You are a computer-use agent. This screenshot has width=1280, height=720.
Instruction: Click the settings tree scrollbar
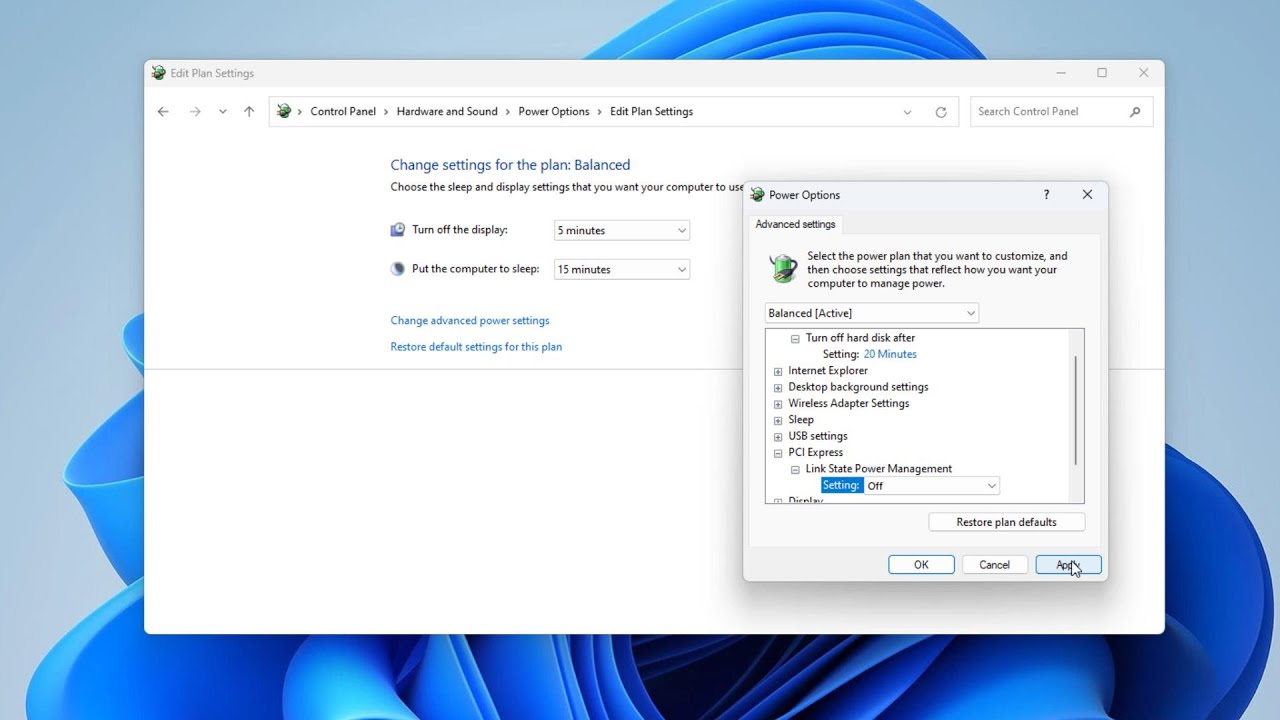(1076, 410)
